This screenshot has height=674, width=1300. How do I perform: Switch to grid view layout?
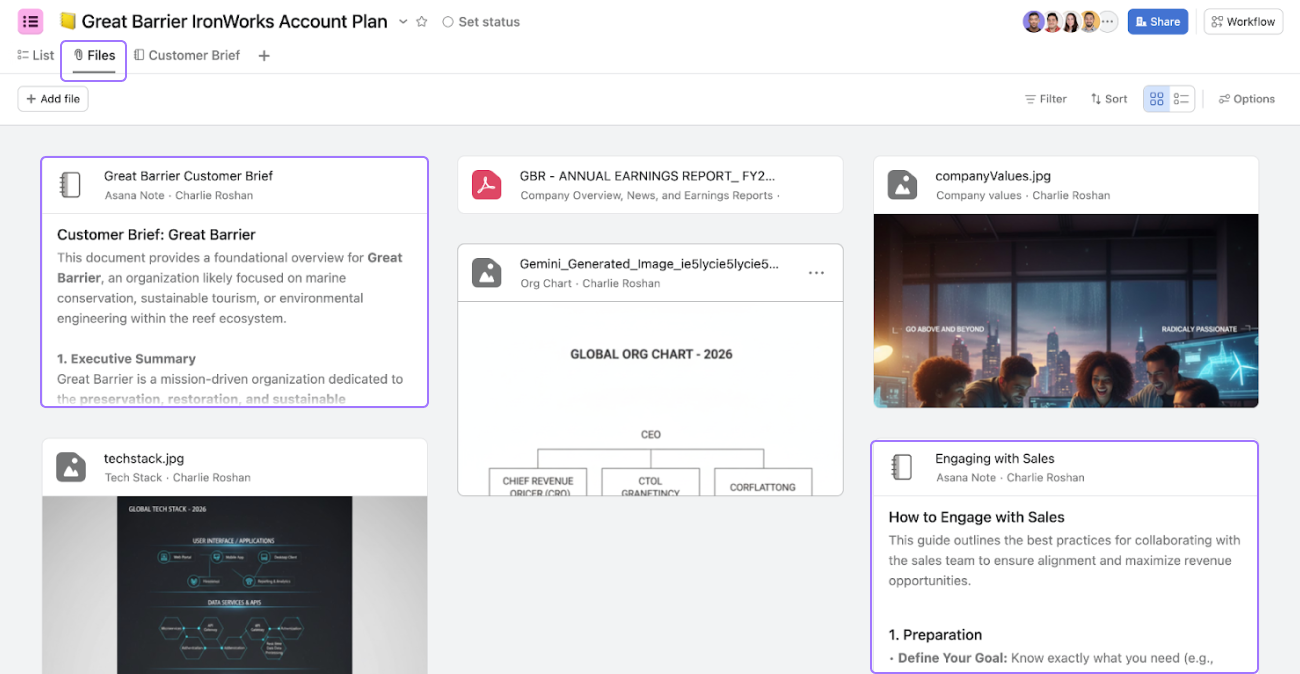pyautogui.click(x=1156, y=99)
